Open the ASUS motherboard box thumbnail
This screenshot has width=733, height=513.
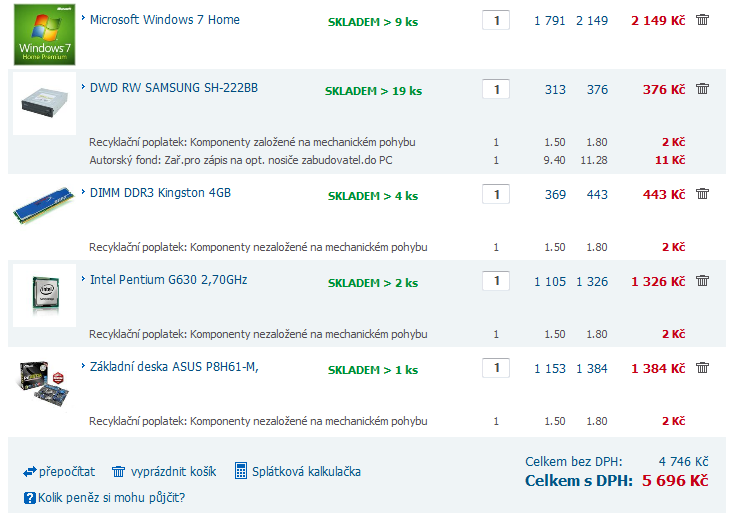pos(43,383)
